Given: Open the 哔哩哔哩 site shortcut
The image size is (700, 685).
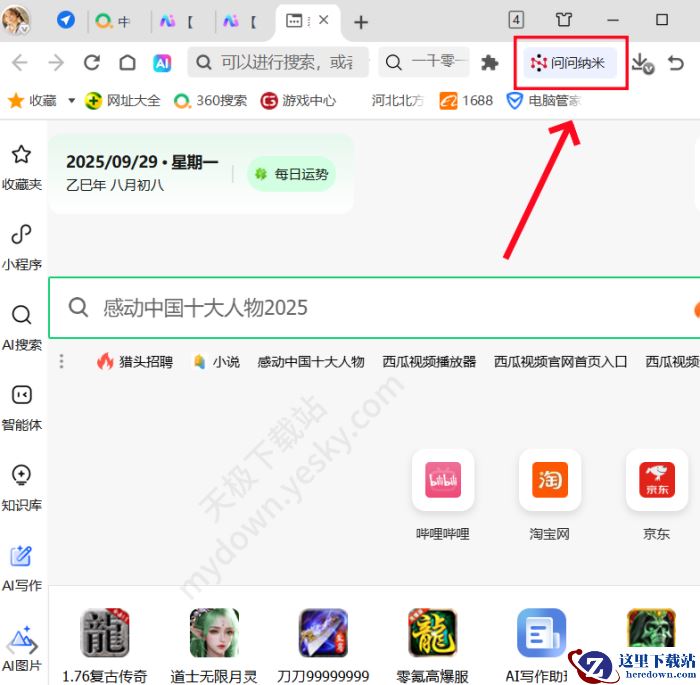Looking at the screenshot, I should [x=442, y=495].
